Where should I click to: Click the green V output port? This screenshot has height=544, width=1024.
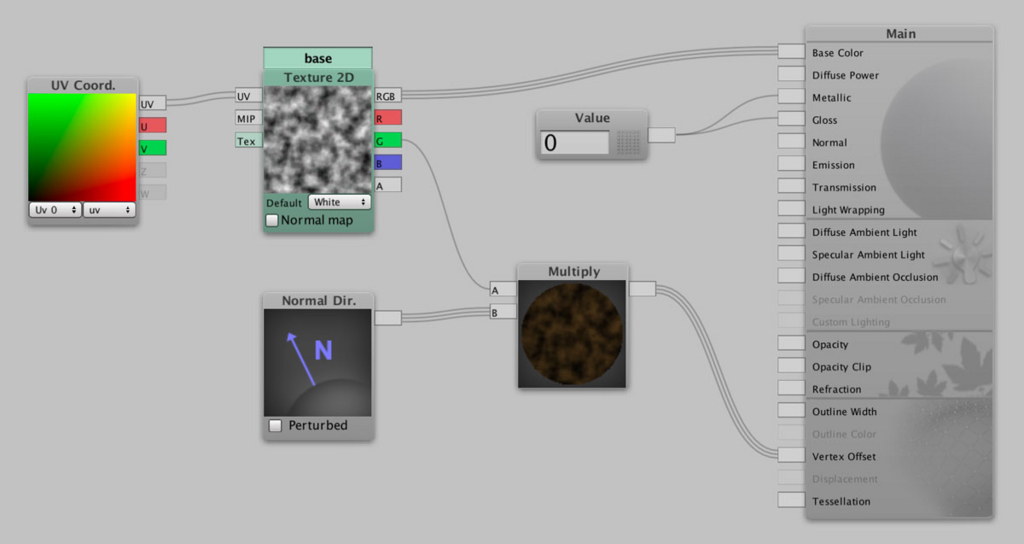tap(153, 148)
